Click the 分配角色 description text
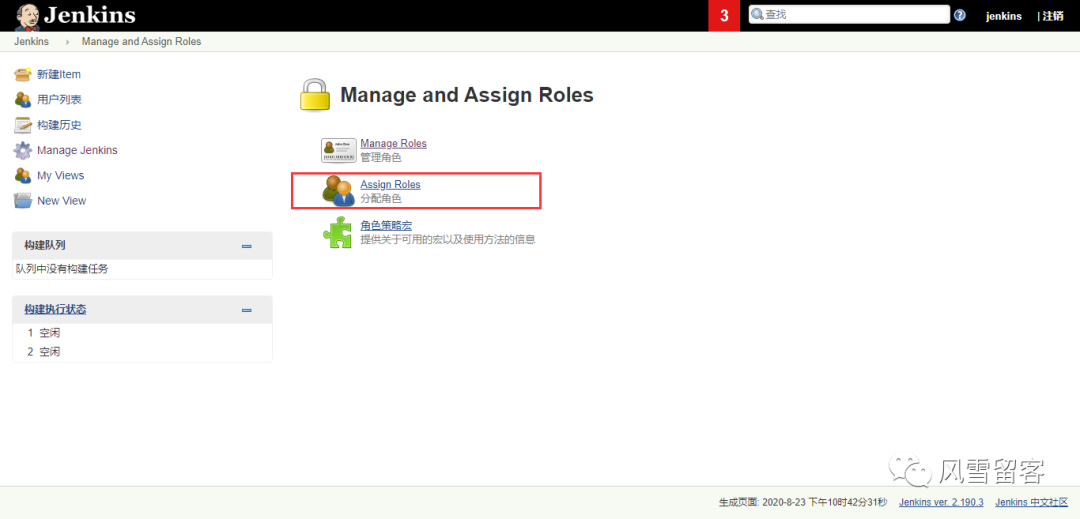This screenshot has height=519, width=1080. click(381, 198)
